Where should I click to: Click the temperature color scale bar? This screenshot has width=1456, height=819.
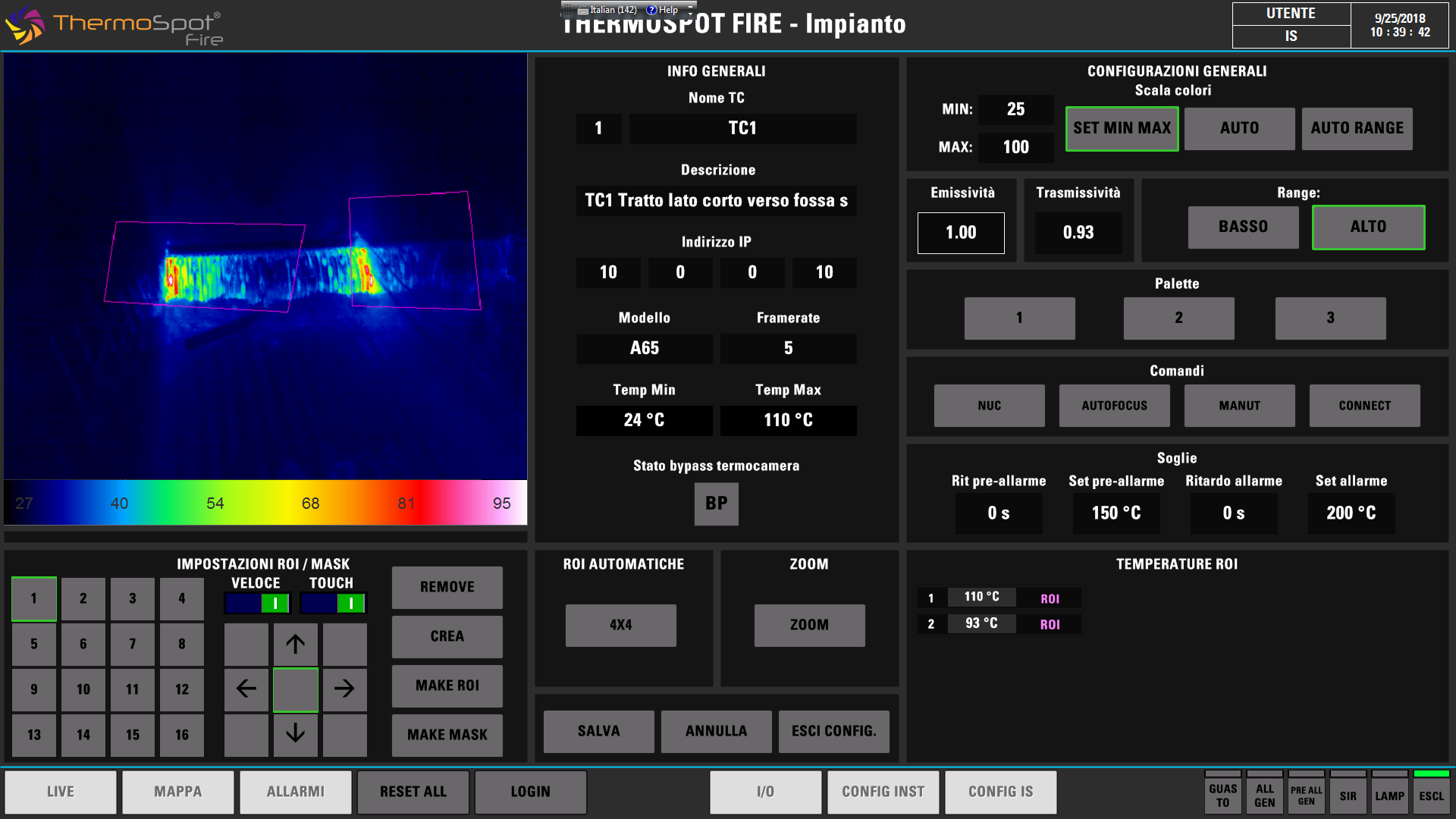pyautogui.click(x=265, y=502)
